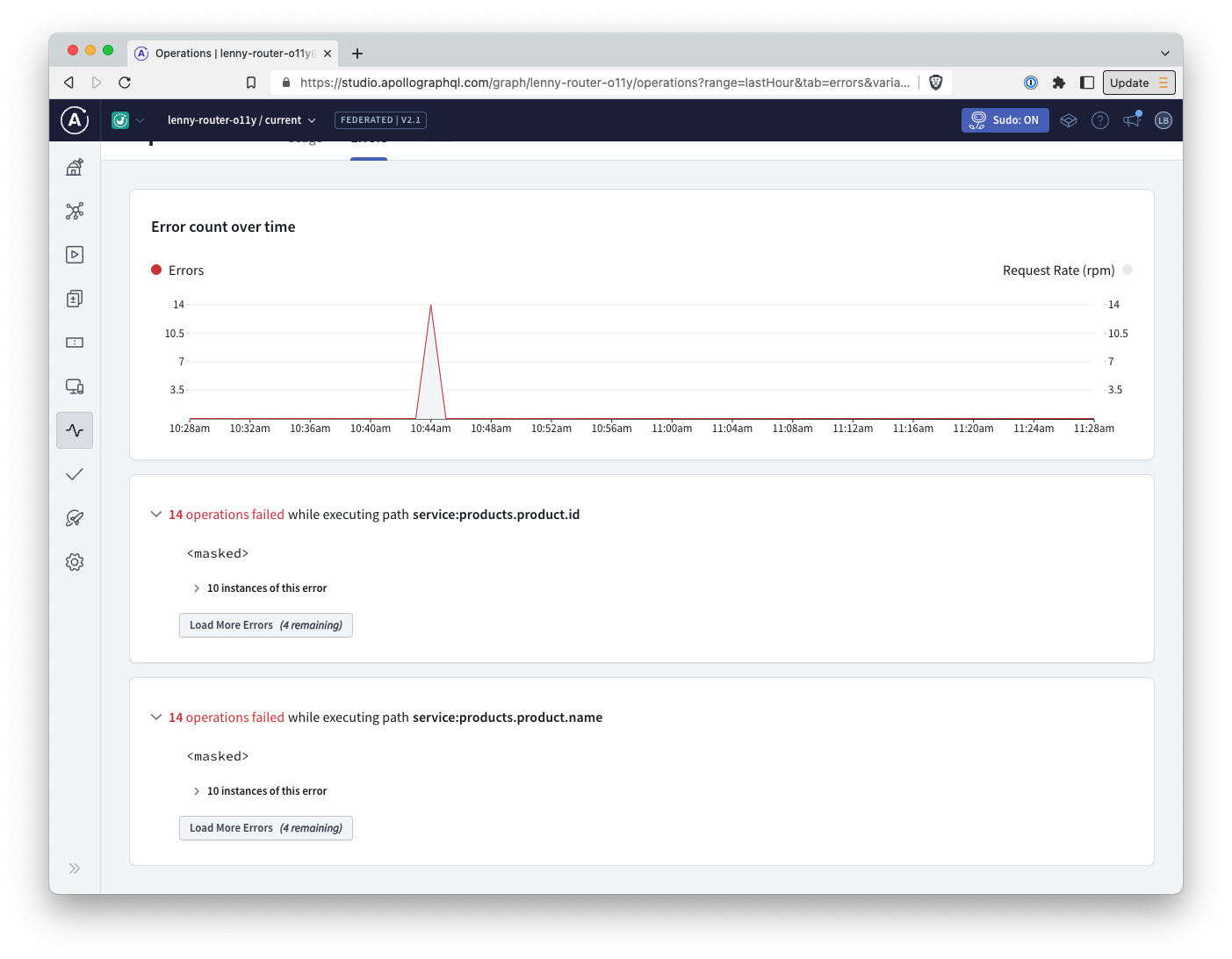Open the Launches rocket icon in the sidebar
Viewport: 1232px width, 959px height.
click(75, 518)
